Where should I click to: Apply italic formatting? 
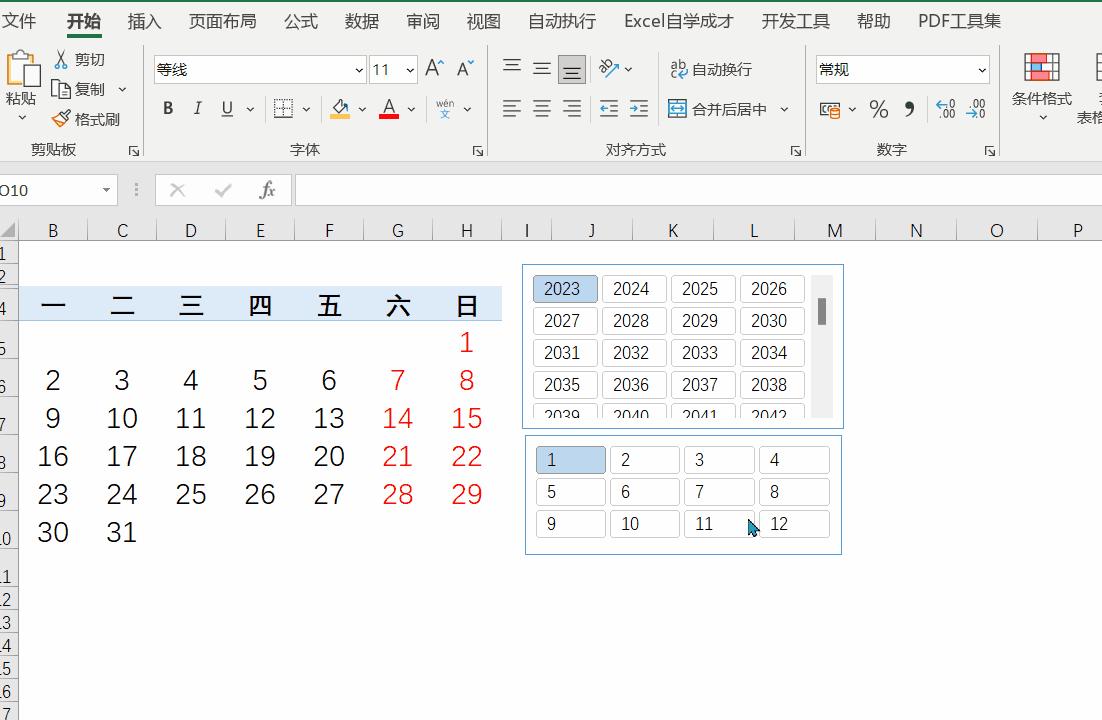[x=197, y=109]
